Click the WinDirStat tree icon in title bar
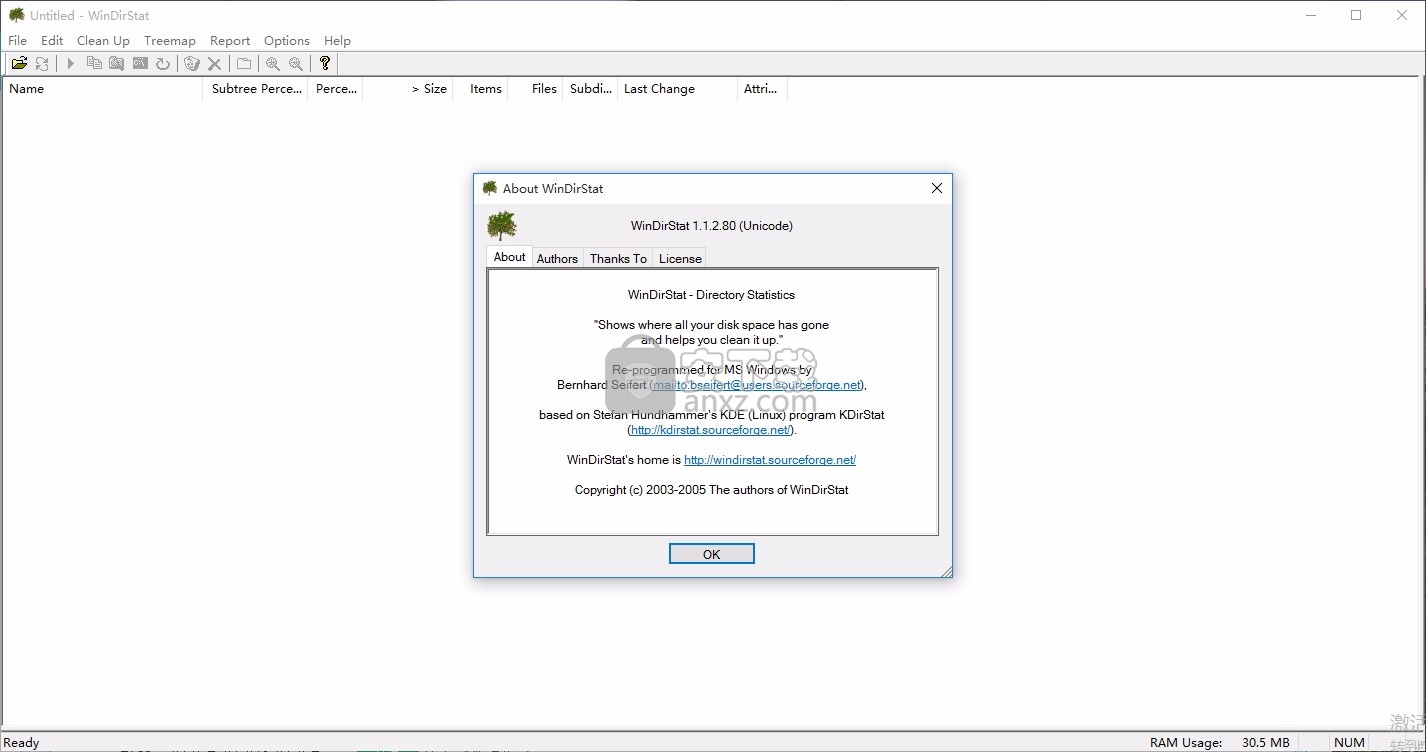The width and height of the screenshot is (1426, 752). tap(16, 15)
